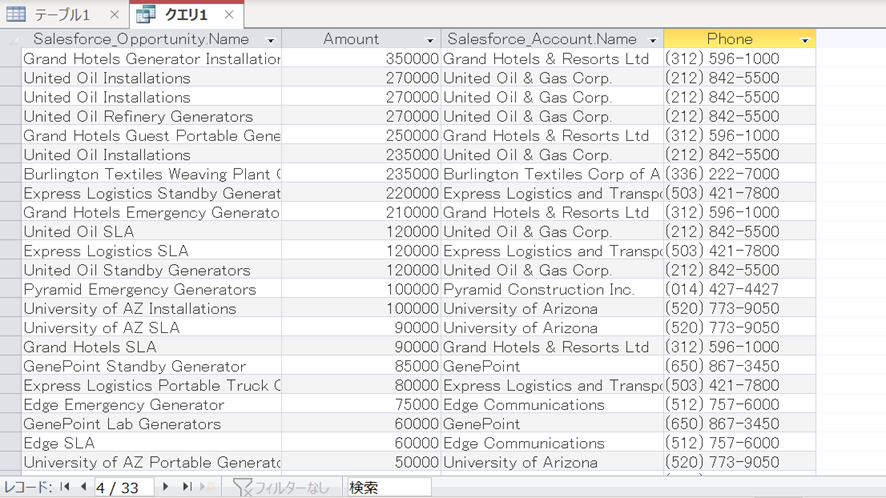Click cell Edge SLA
Image resolution: width=886 pixels, height=498 pixels.
coord(151,443)
